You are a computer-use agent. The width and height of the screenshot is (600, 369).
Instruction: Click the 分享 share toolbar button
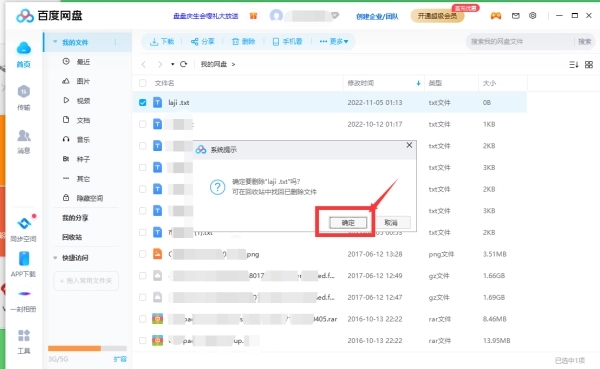(x=202, y=41)
